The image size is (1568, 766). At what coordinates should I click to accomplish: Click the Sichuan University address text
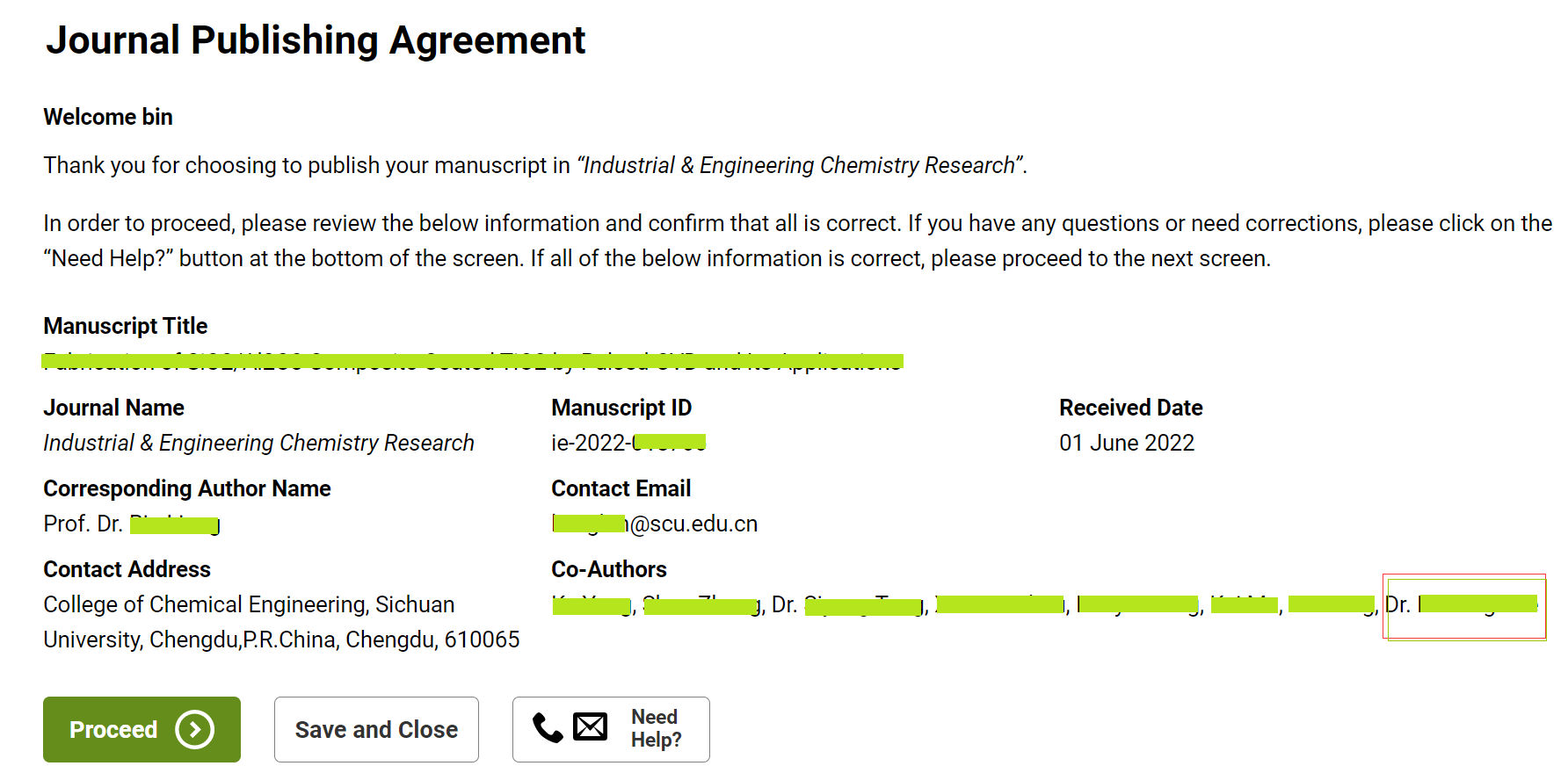pyautogui.click(x=281, y=622)
